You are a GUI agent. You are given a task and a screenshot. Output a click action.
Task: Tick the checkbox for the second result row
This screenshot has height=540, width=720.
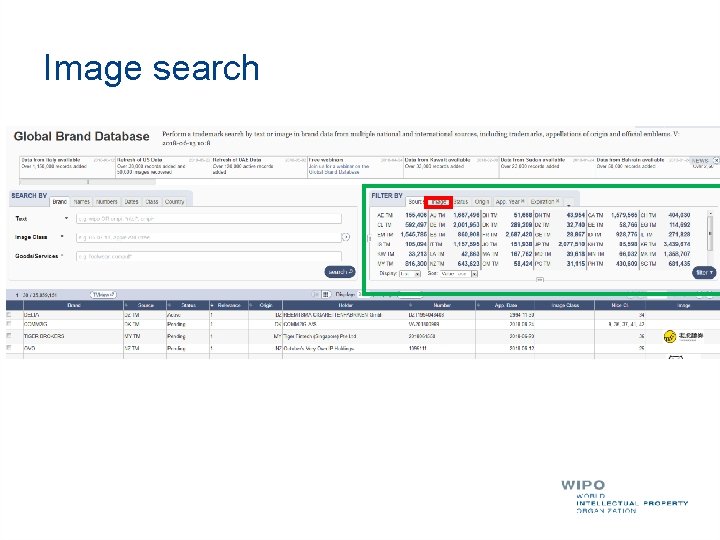[x=9, y=324]
